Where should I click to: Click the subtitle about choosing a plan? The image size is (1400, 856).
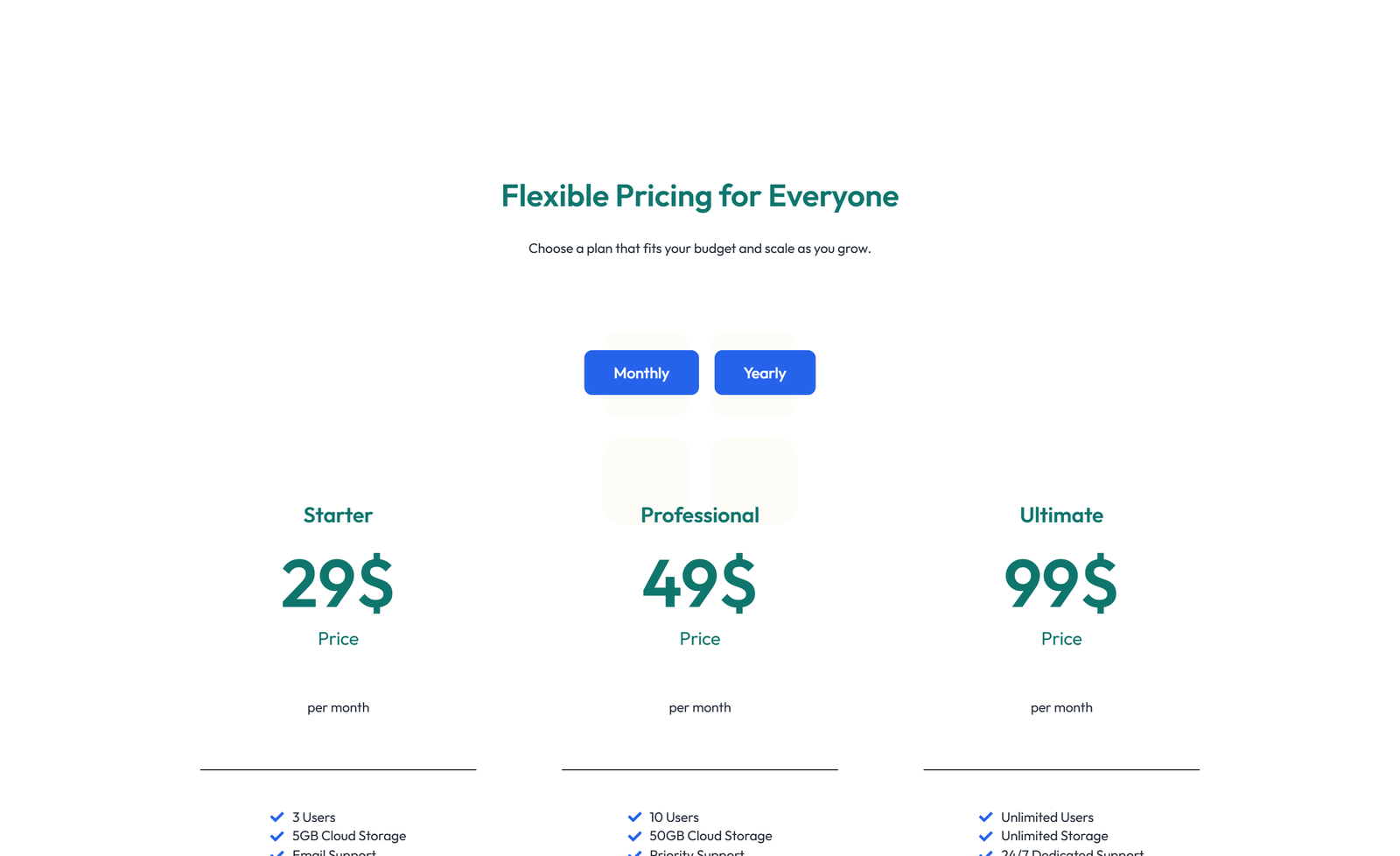point(699,248)
